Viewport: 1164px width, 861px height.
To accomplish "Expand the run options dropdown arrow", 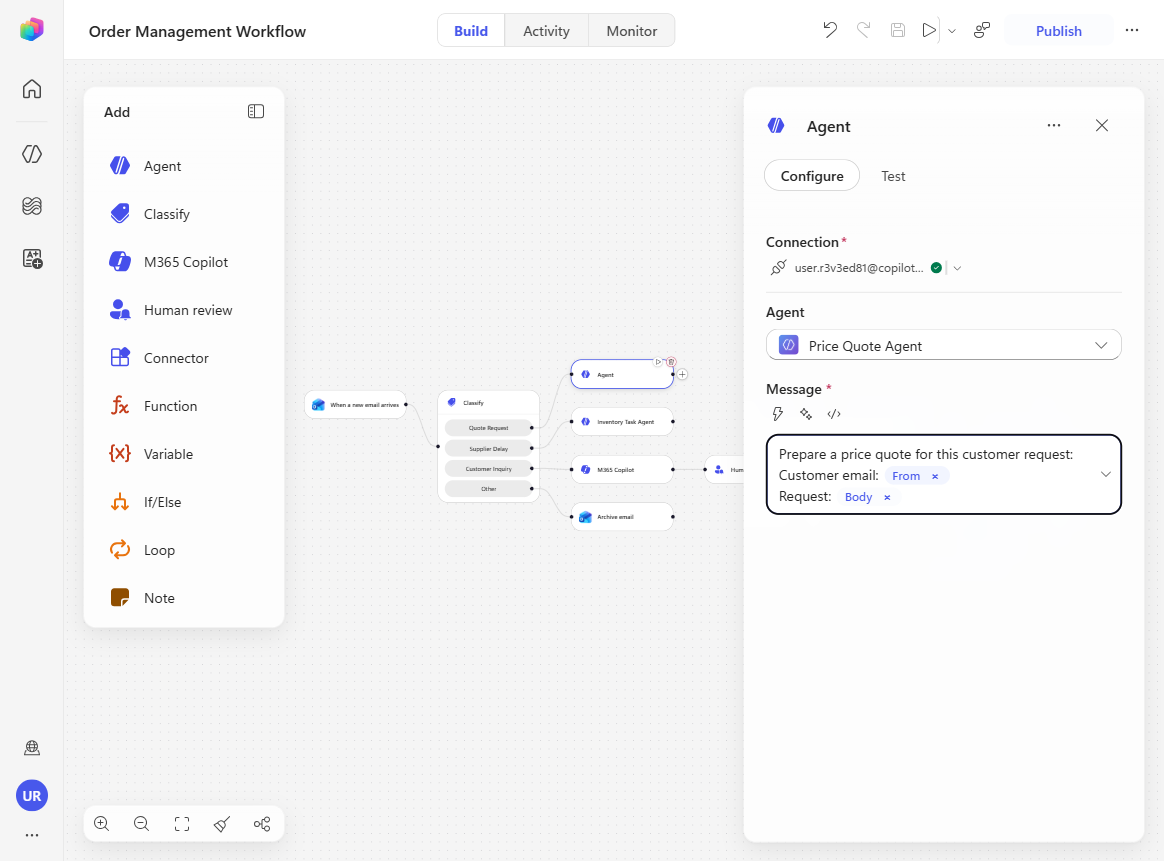I will point(952,31).
